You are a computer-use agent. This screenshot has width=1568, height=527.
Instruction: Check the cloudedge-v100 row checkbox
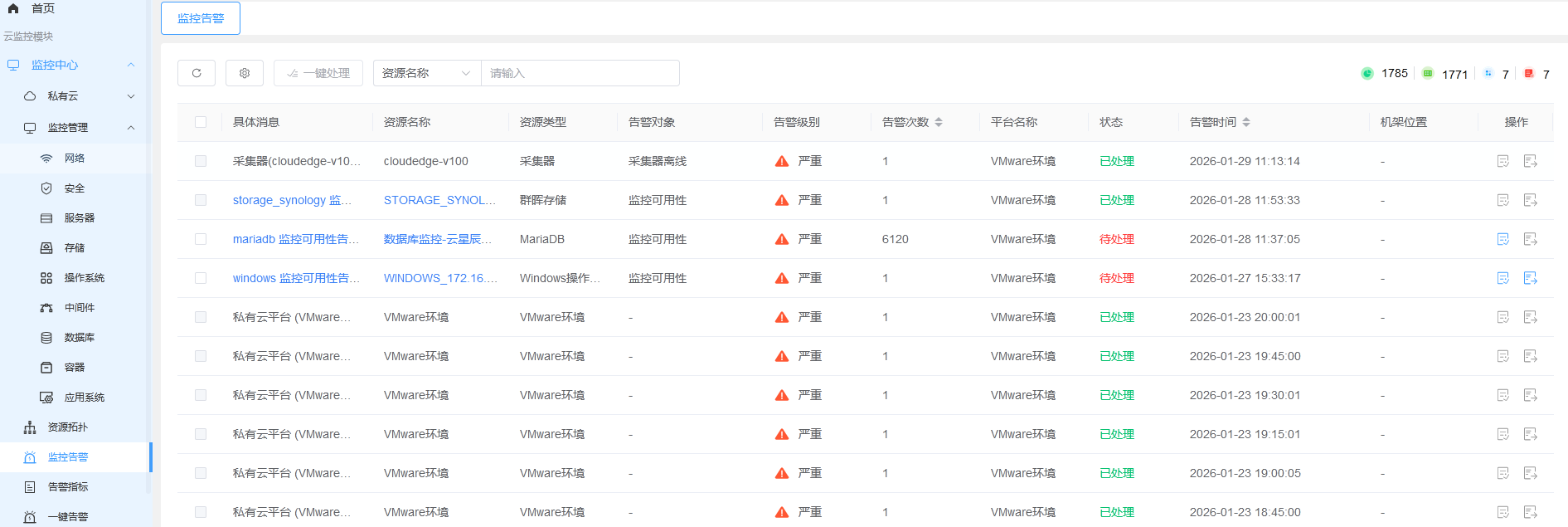pyautogui.click(x=201, y=161)
